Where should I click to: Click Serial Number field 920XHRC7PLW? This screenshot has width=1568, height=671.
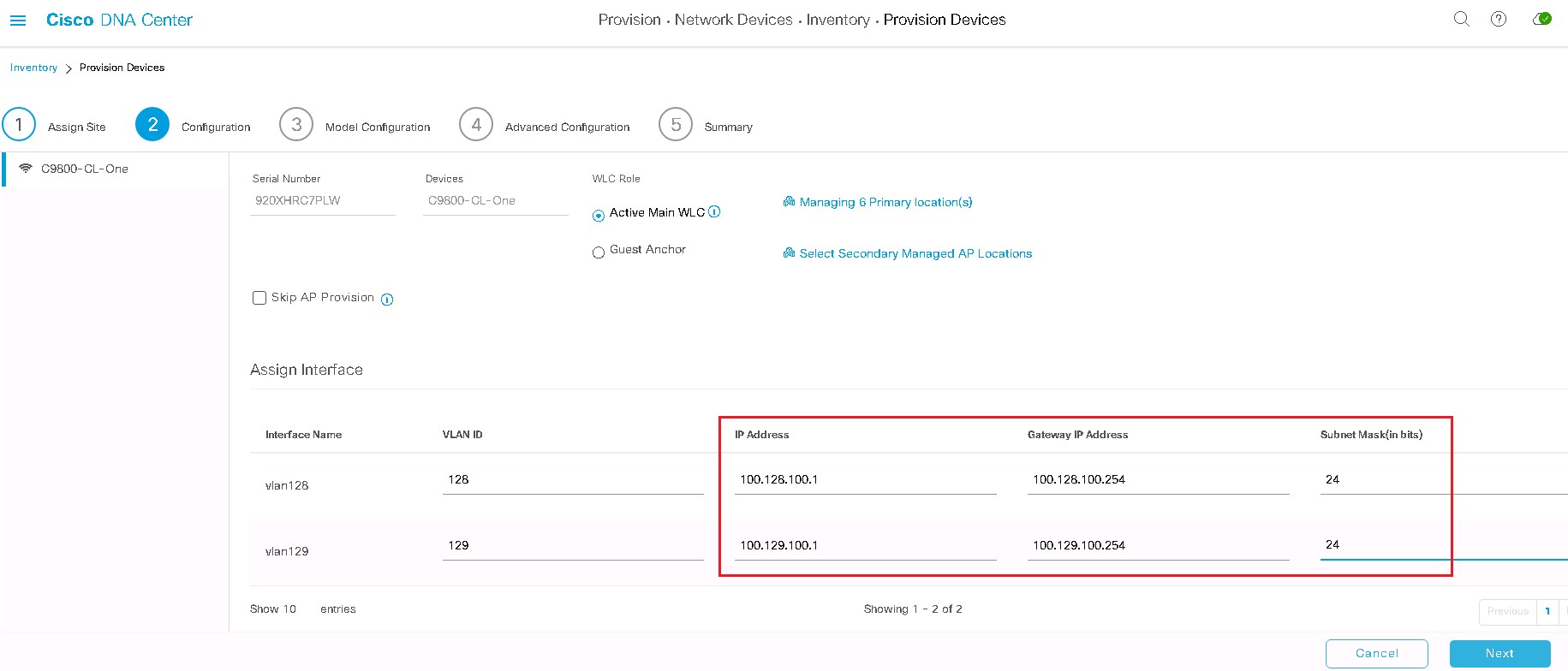(323, 201)
